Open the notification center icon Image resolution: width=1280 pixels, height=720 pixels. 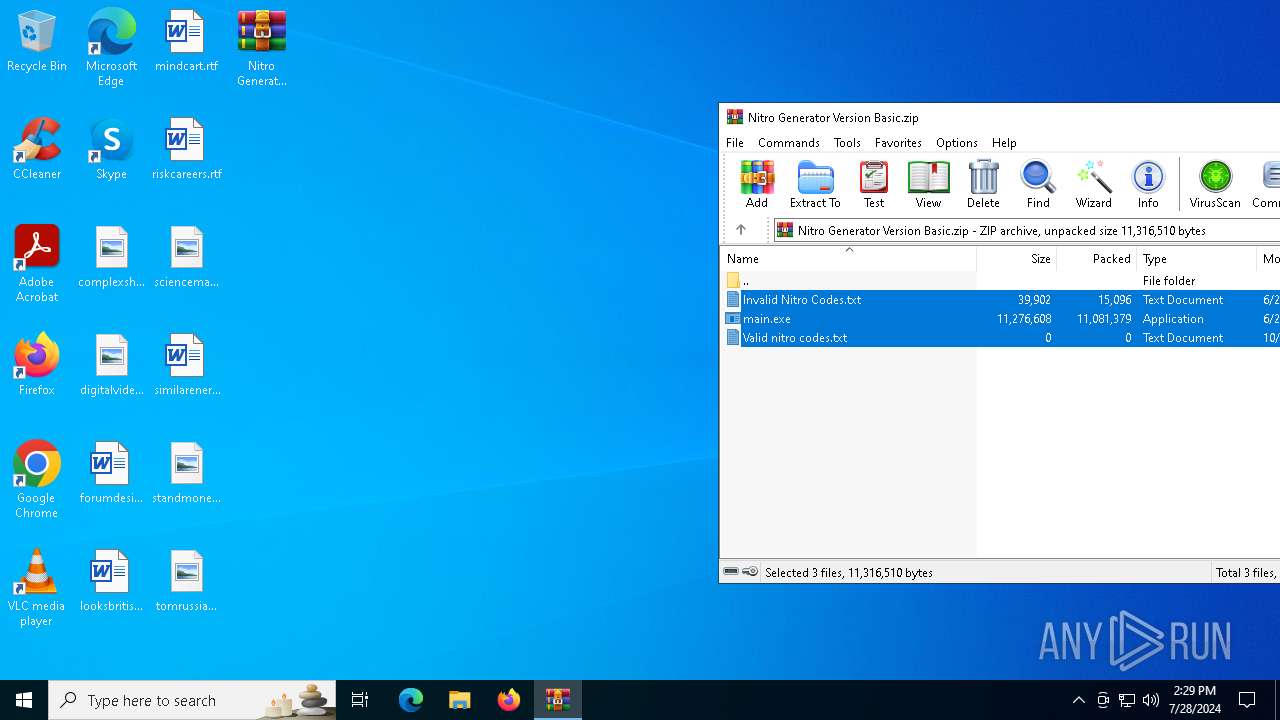(1248, 700)
